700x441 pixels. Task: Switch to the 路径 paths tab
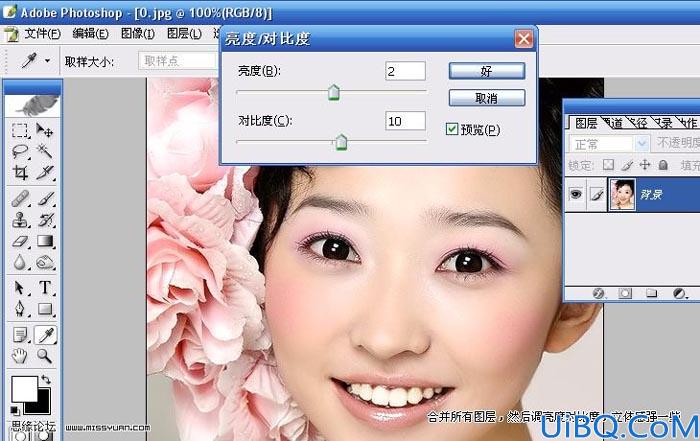tap(638, 123)
